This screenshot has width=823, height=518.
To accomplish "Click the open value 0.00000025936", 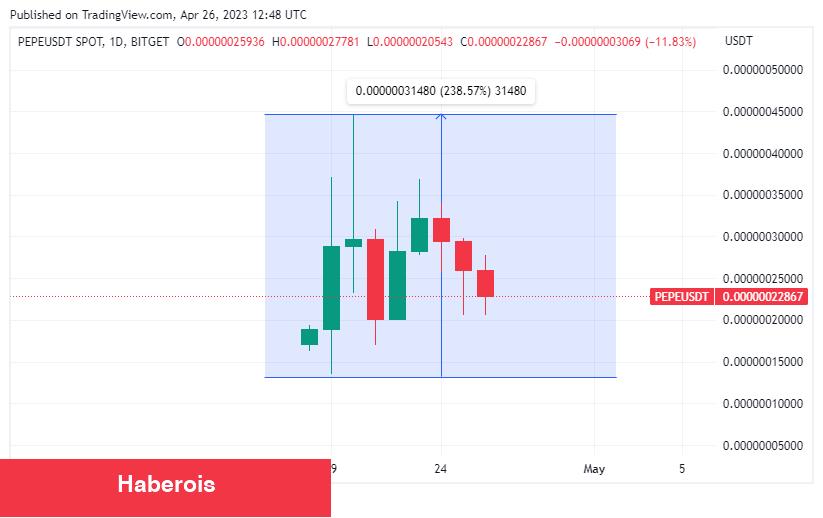I will (224, 41).
